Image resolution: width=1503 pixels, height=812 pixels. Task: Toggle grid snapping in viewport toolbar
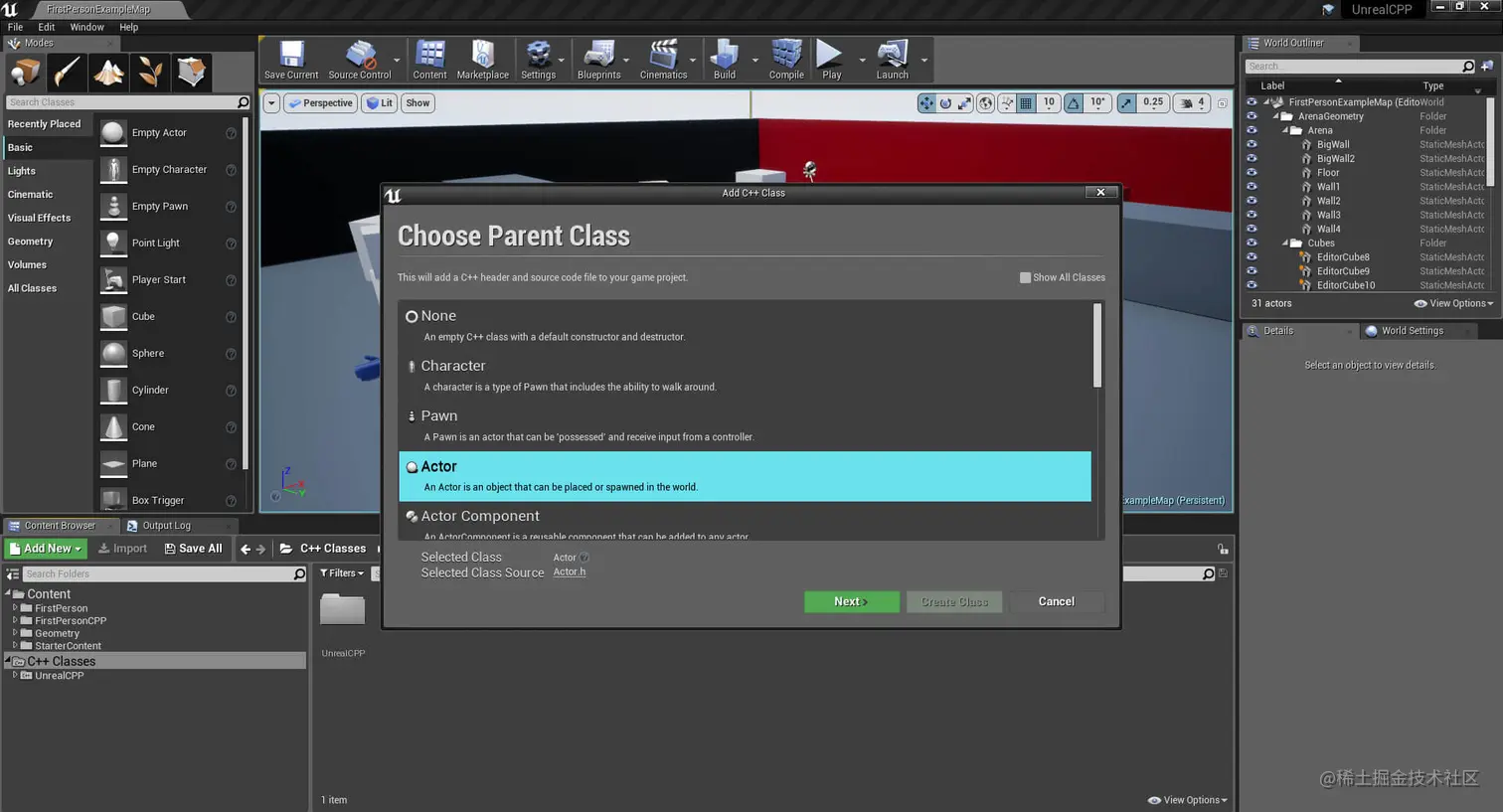pyautogui.click(x=1027, y=103)
